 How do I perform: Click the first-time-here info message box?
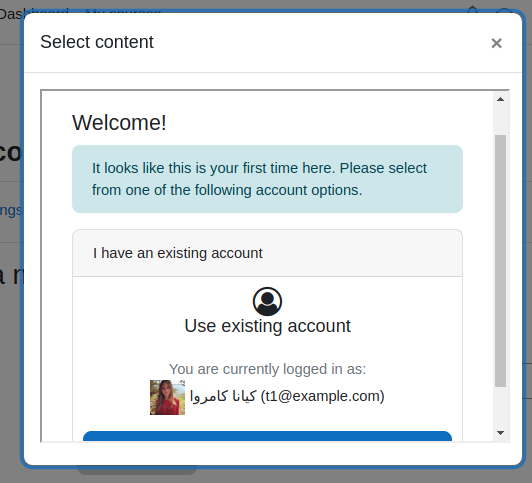(267, 179)
